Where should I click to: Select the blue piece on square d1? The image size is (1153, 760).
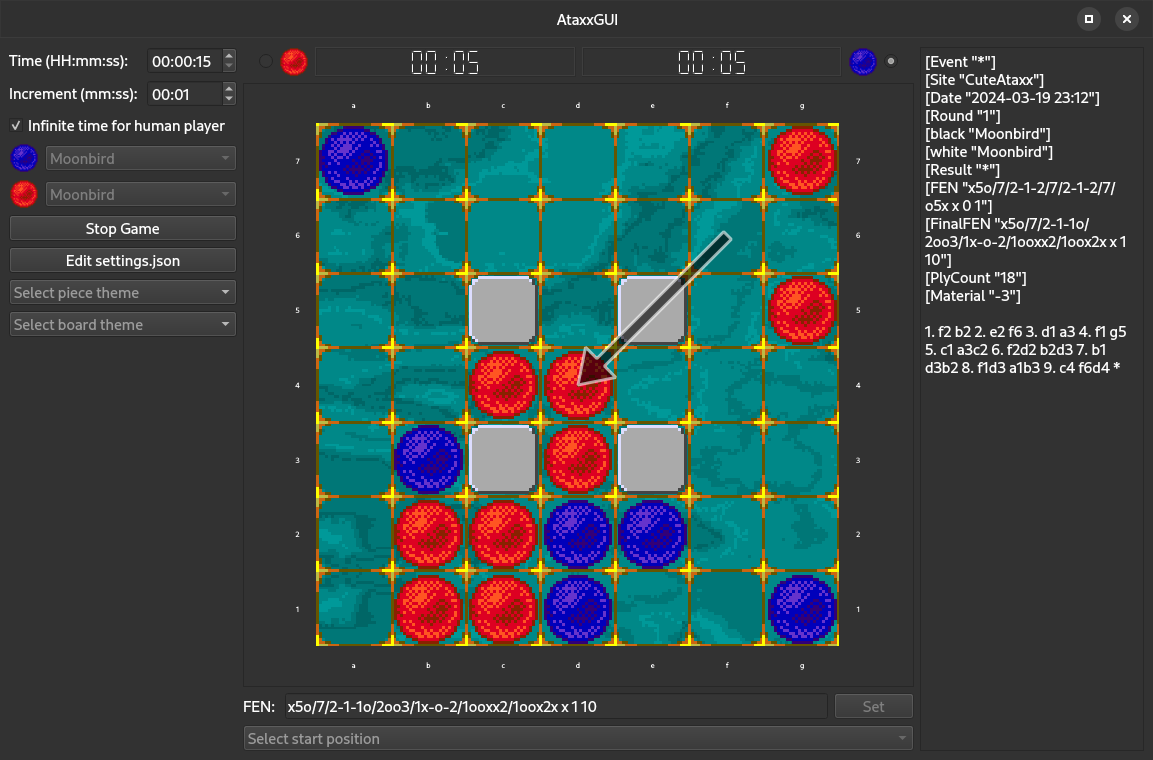tap(578, 609)
